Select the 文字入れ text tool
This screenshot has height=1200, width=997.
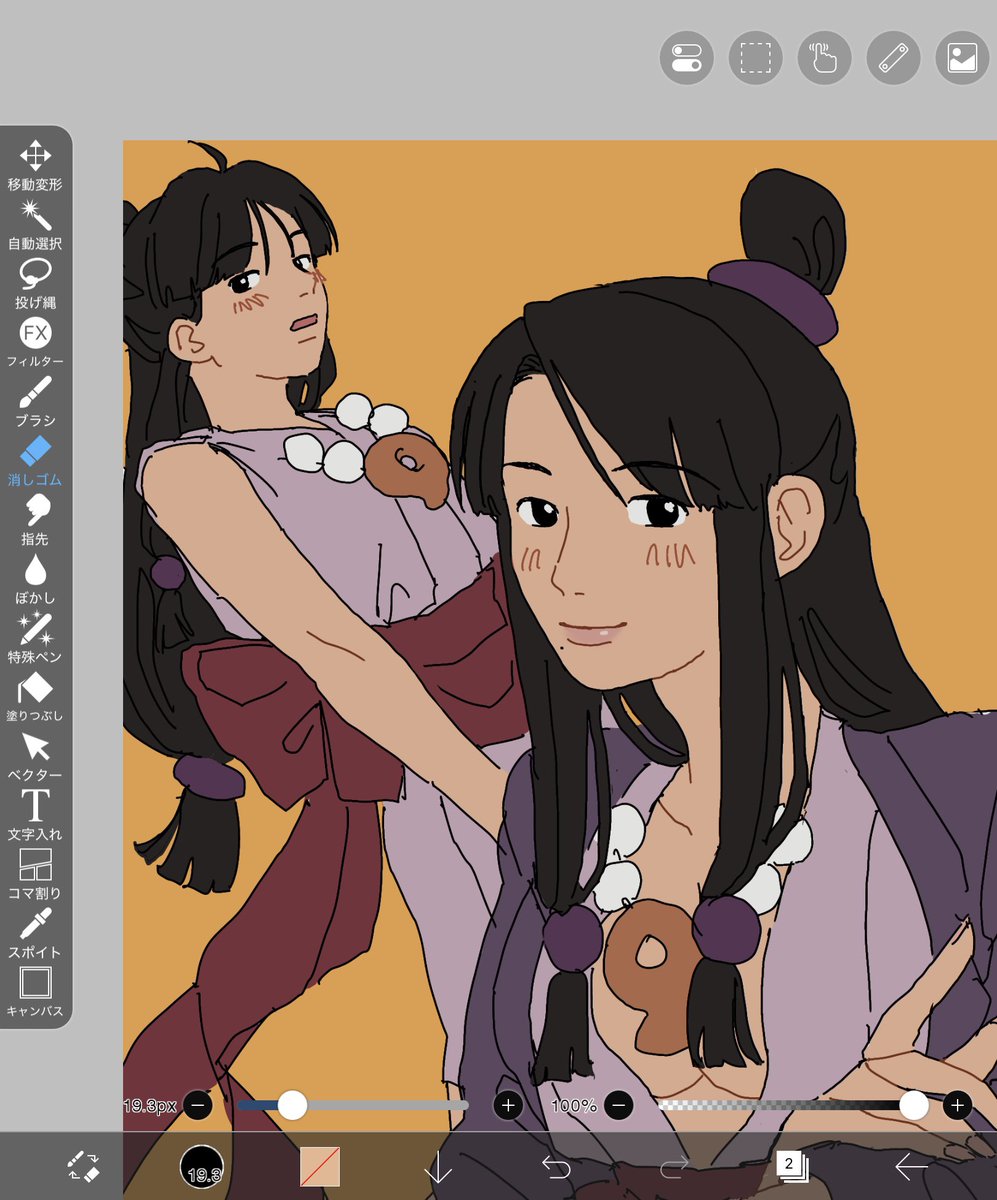tap(35, 815)
